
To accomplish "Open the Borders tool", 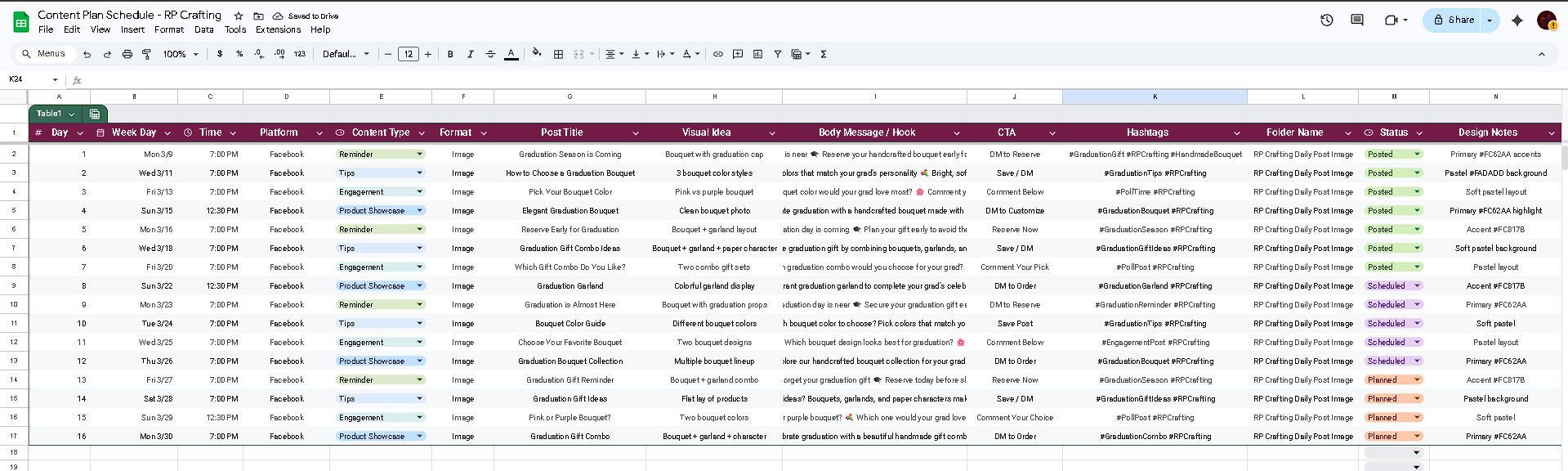I will 559,54.
